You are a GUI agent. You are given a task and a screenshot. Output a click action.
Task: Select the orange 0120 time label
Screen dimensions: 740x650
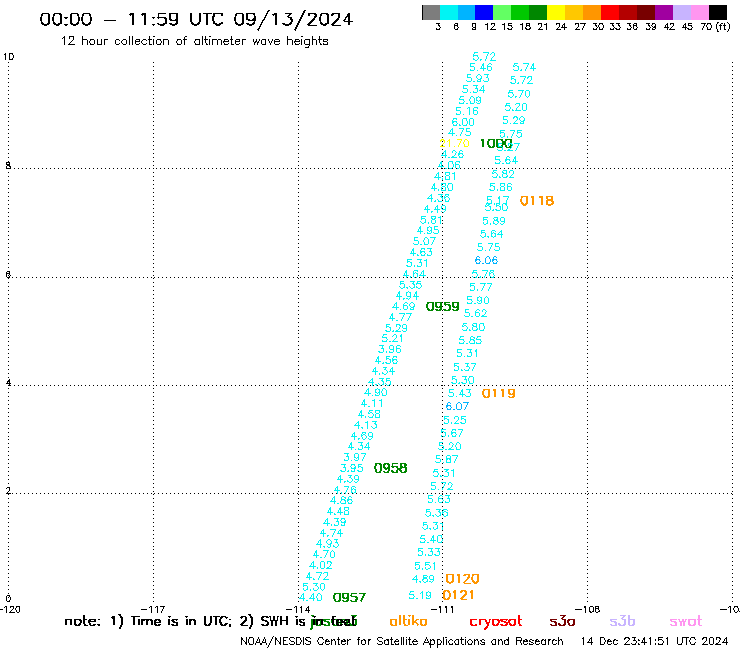point(462,579)
